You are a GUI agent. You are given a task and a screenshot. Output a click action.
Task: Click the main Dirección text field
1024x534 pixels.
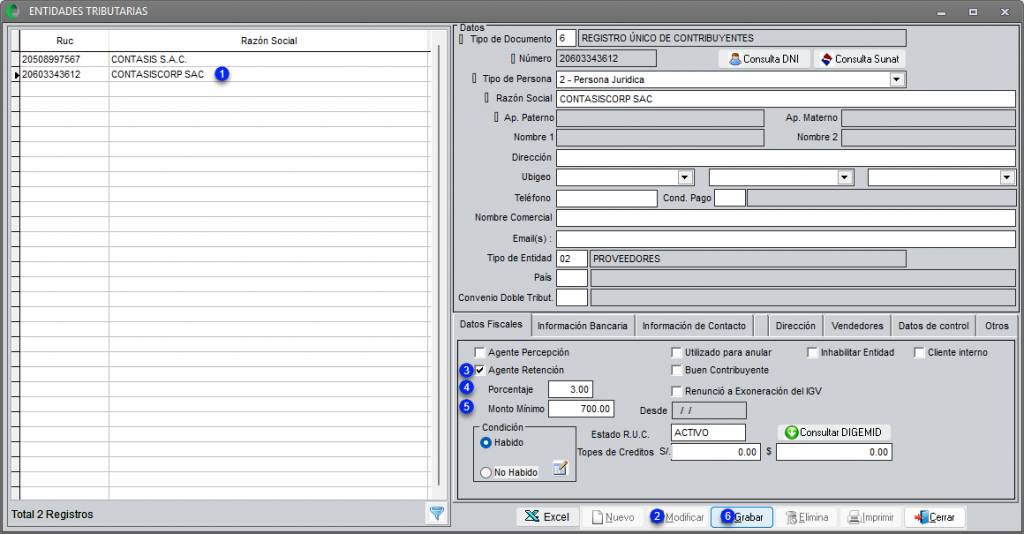[x=786, y=157]
